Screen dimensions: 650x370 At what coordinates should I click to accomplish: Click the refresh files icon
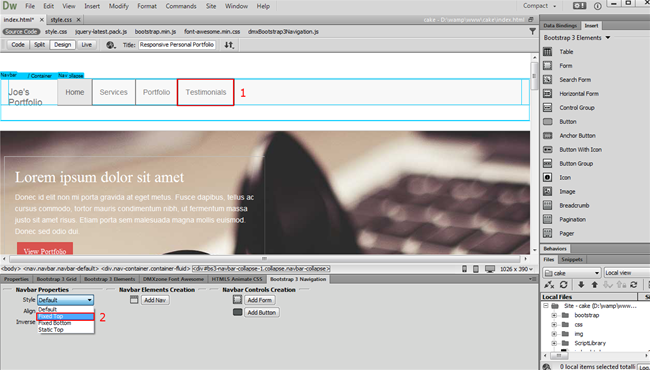[x=563, y=285]
